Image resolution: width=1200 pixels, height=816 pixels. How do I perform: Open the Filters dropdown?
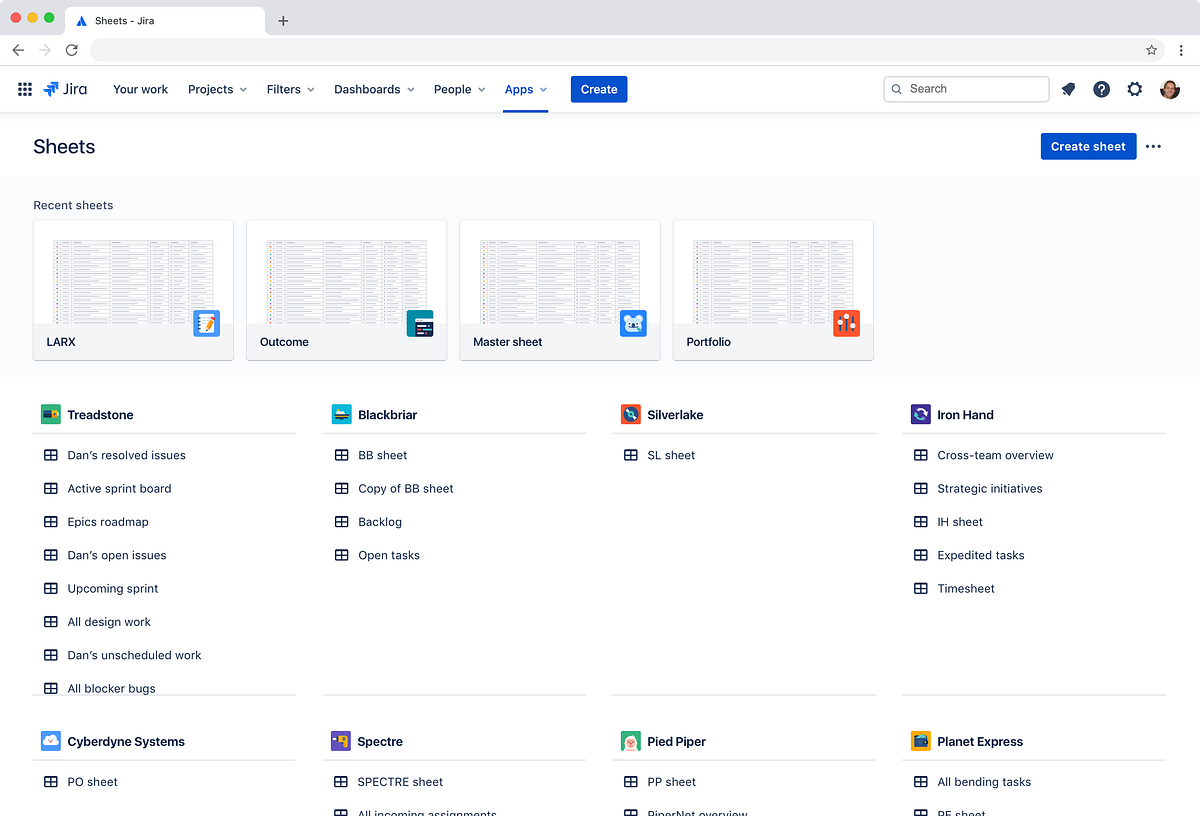pos(289,89)
